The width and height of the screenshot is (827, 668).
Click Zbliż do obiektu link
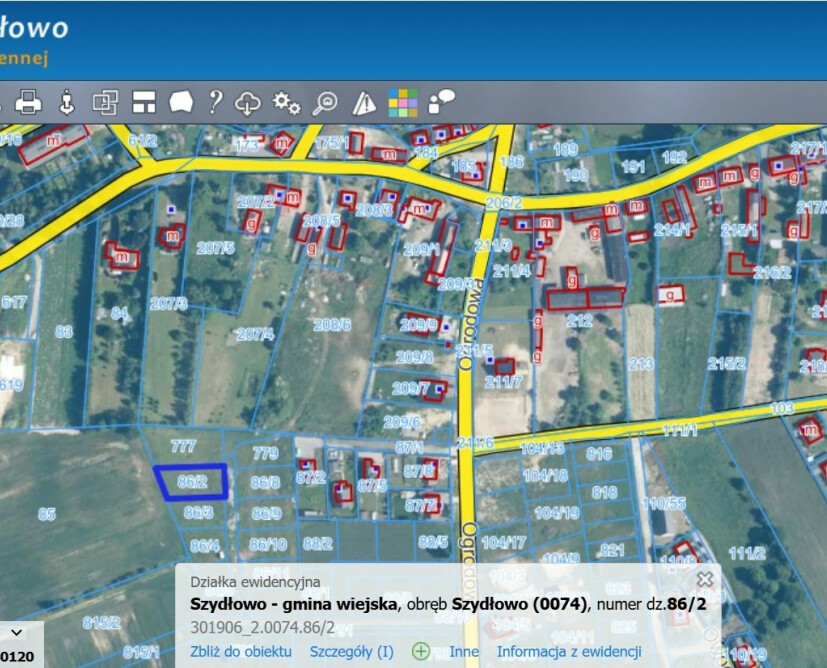(241, 652)
